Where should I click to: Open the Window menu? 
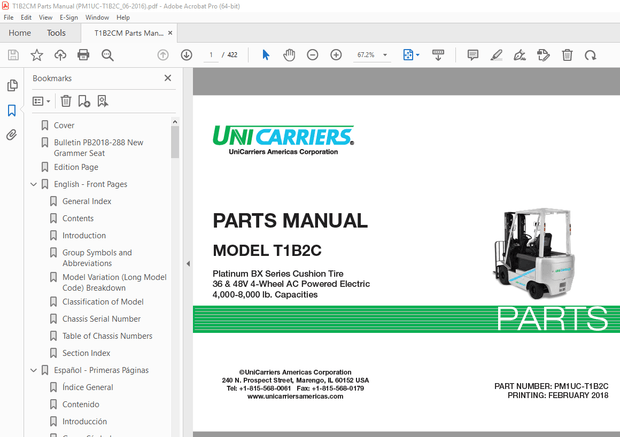coord(97,17)
